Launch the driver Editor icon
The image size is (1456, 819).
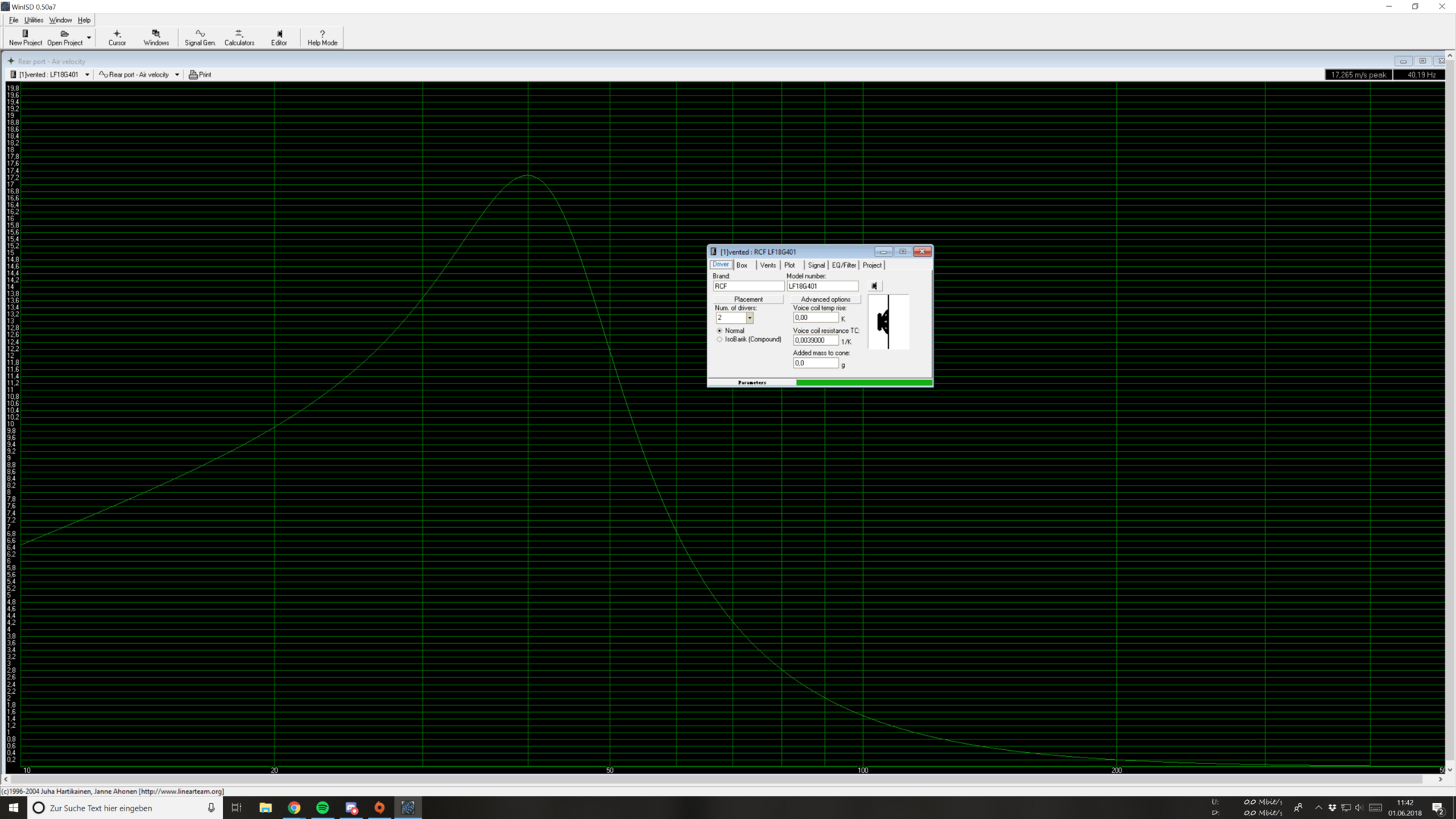(279, 37)
